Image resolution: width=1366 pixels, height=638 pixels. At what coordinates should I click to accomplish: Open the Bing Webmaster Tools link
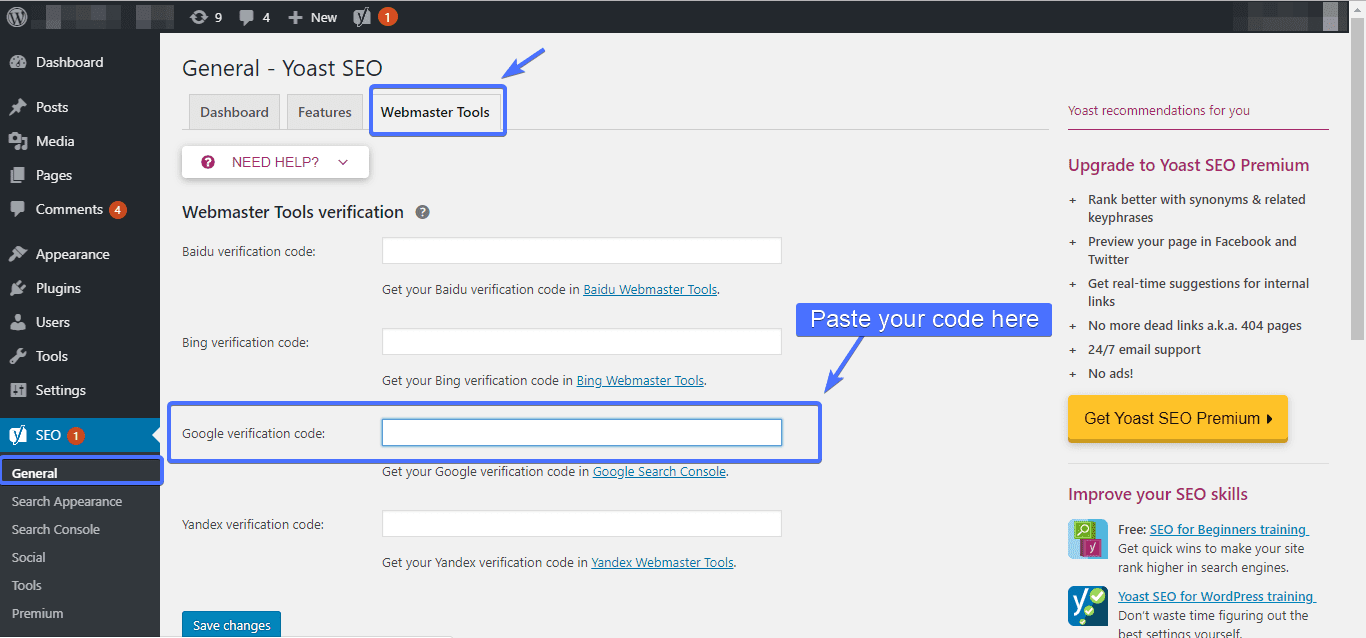640,381
